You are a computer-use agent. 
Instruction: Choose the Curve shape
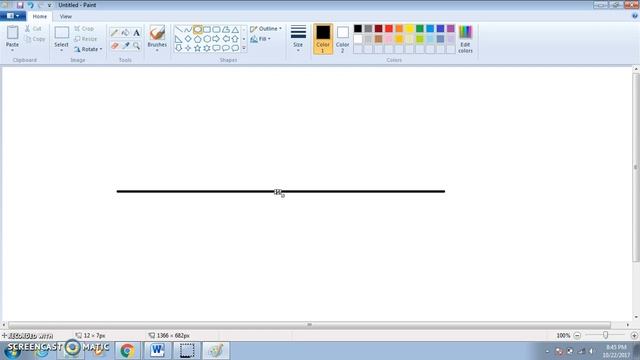coord(188,29)
